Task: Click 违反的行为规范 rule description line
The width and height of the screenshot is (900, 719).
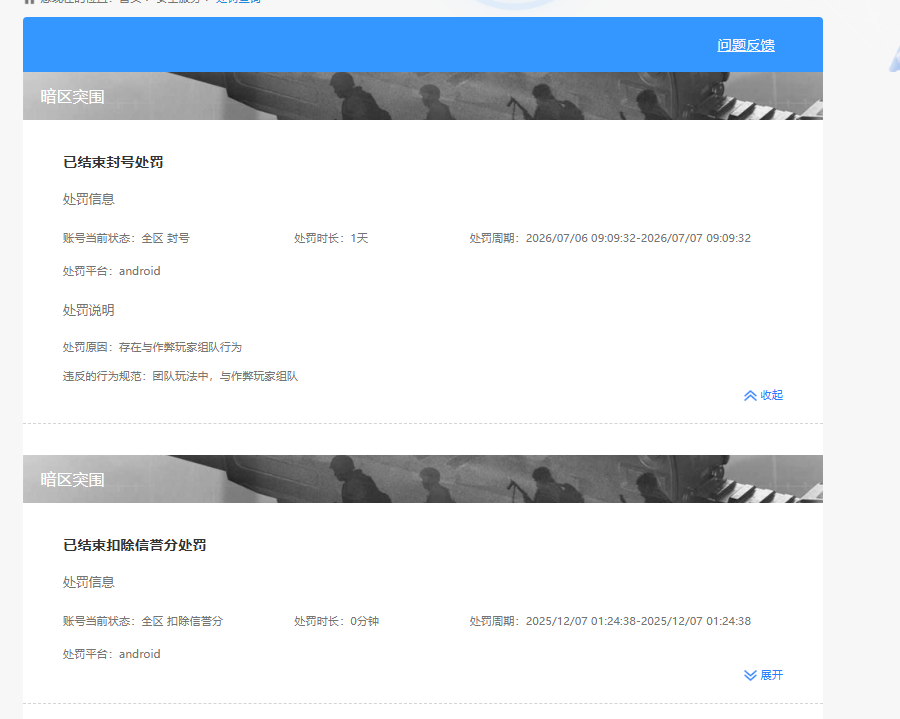Action: coord(180,376)
